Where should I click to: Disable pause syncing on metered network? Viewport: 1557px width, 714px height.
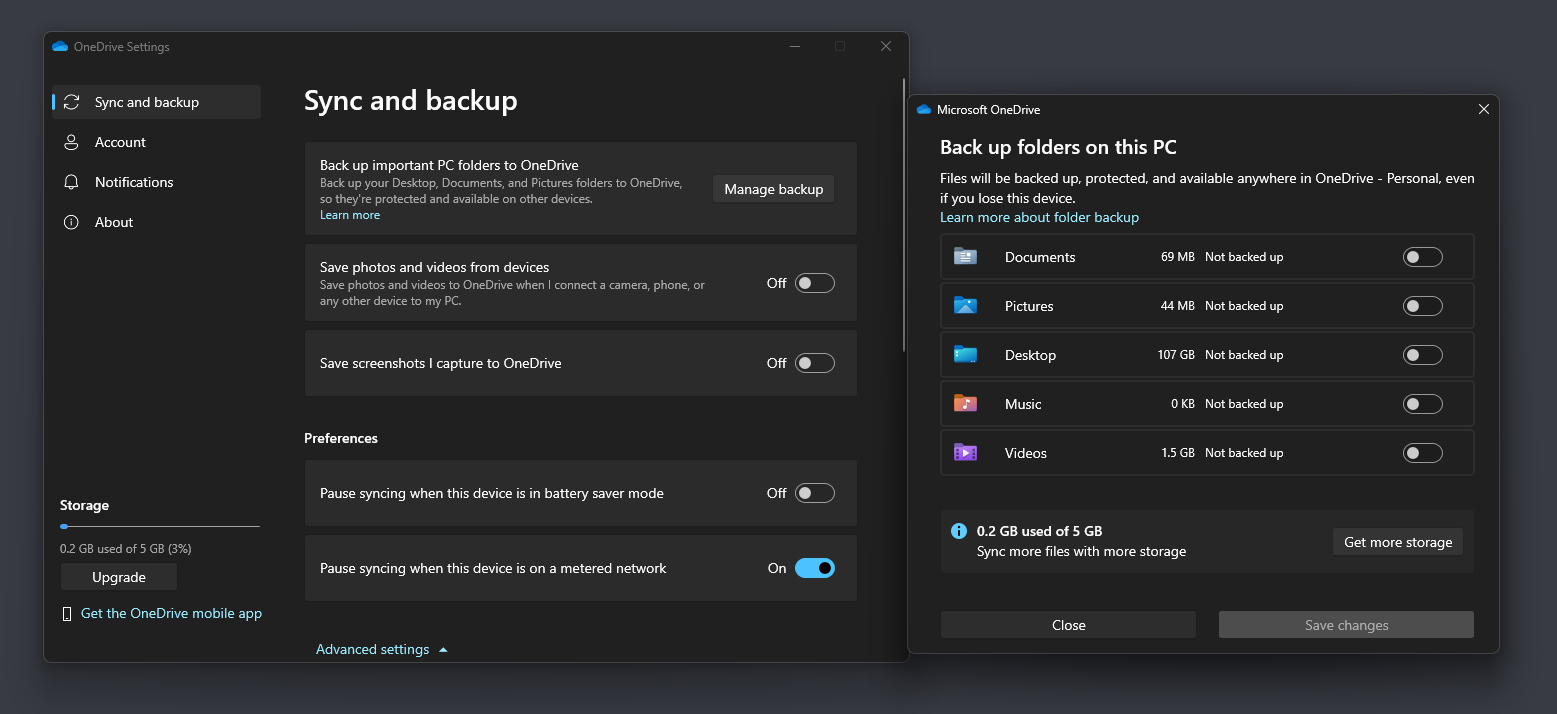pyautogui.click(x=815, y=568)
